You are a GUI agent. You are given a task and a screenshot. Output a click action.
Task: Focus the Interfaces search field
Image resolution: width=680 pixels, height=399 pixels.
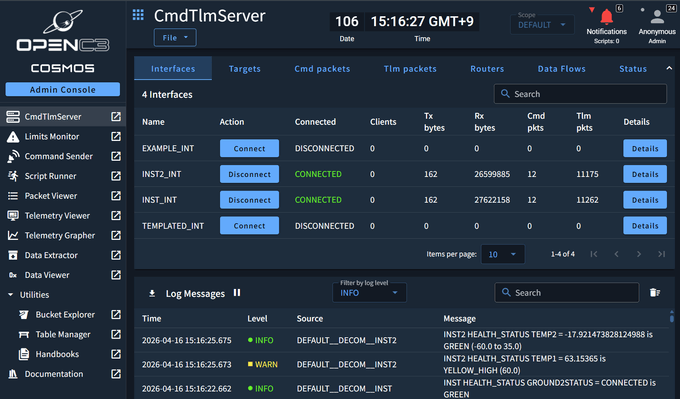click(580, 94)
